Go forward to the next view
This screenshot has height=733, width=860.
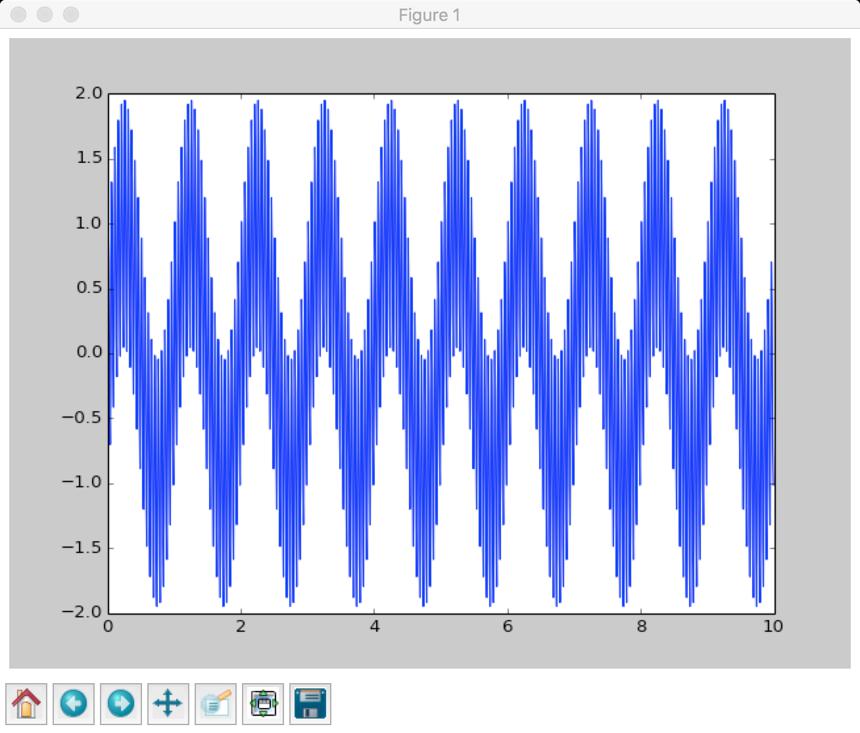pos(121,703)
